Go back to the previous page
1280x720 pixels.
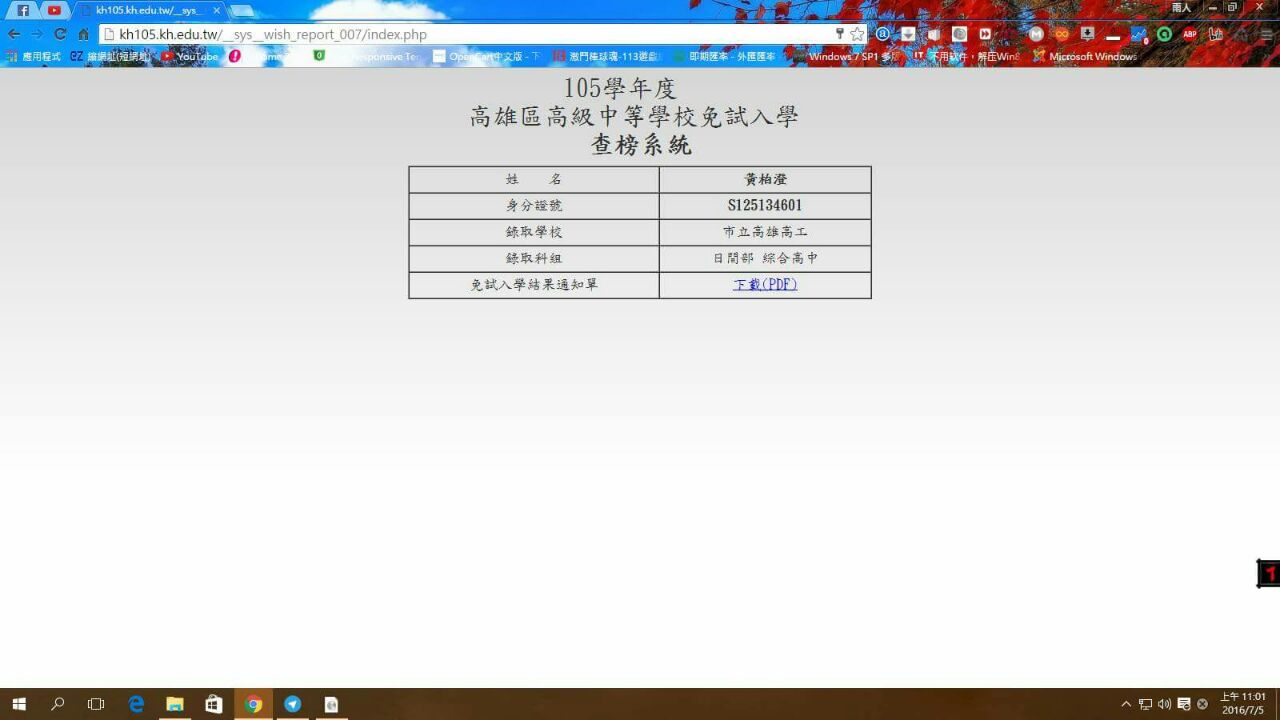tap(14, 34)
